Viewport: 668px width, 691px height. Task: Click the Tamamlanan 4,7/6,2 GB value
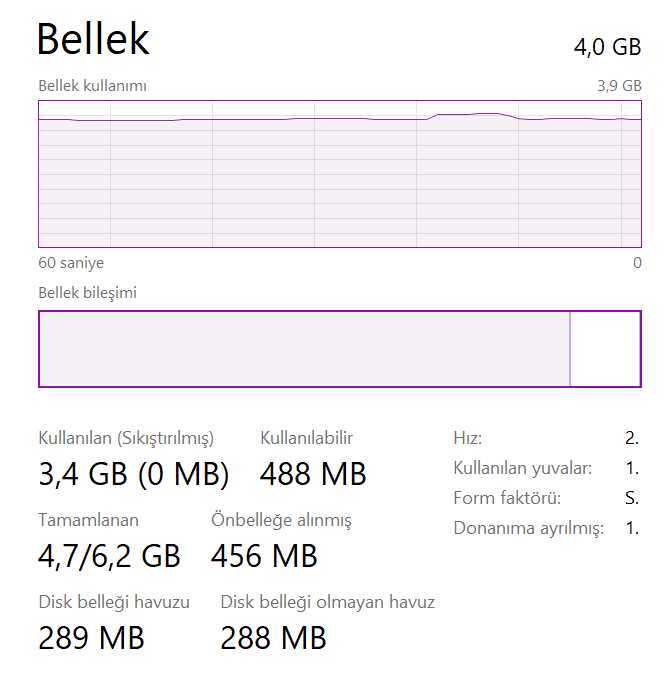point(109,555)
